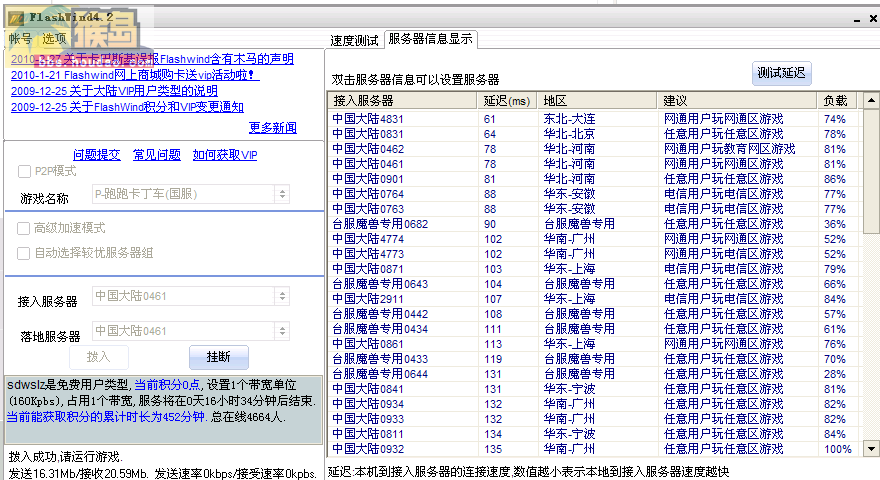Select server row 中国大陆0901
The width and height of the screenshot is (880, 480).
(594, 179)
